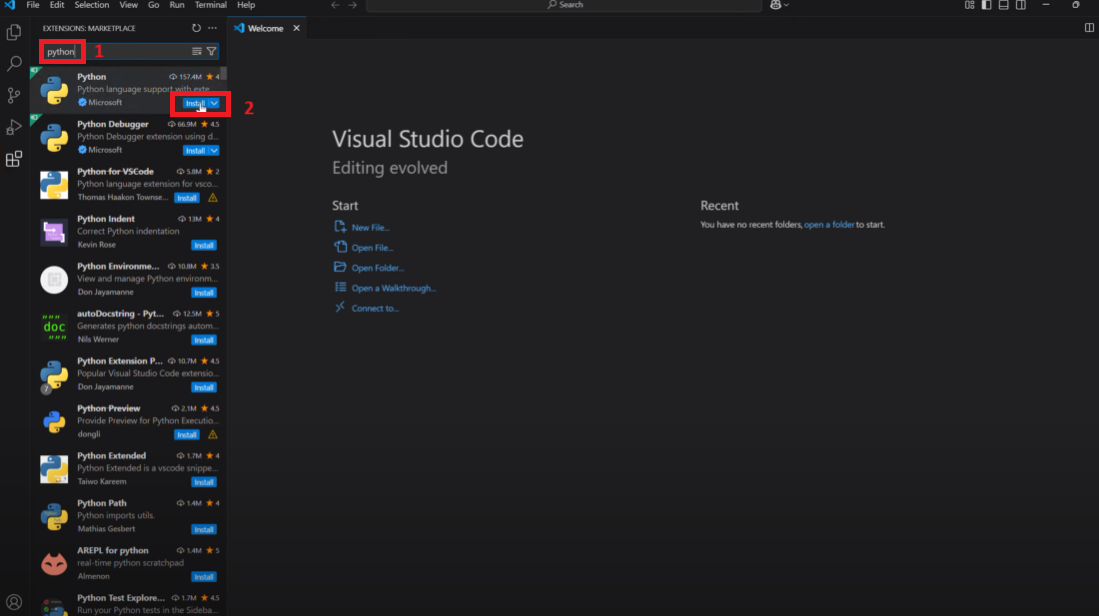Open the Customize Layout icon

(x=969, y=5)
